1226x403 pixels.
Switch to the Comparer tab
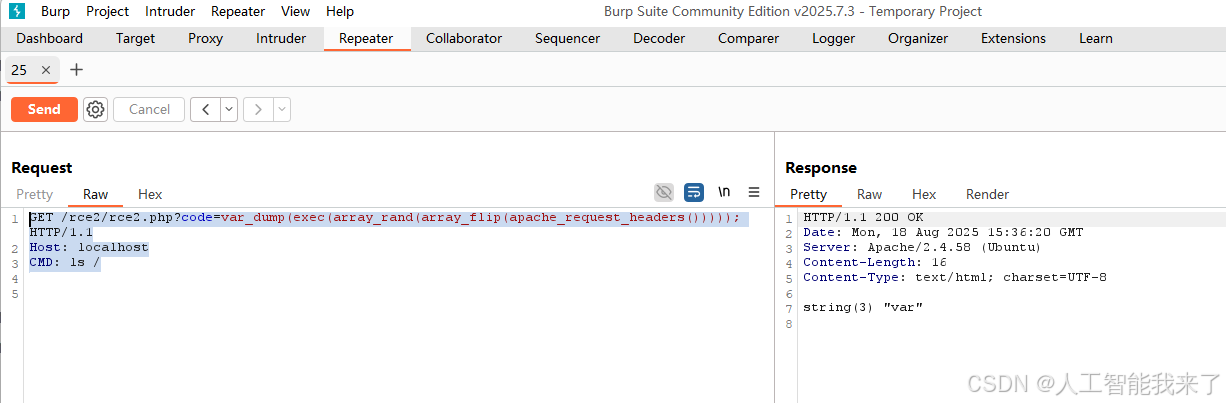[x=748, y=39]
